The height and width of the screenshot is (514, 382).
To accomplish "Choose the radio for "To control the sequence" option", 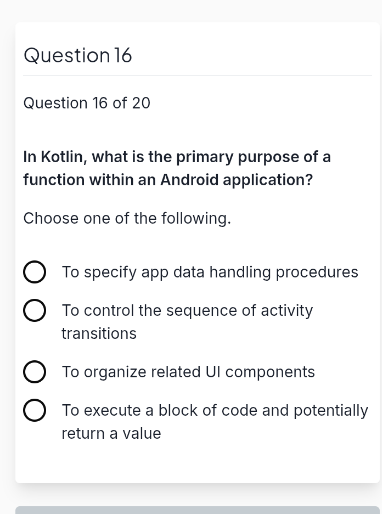I will pyautogui.click(x=35, y=310).
